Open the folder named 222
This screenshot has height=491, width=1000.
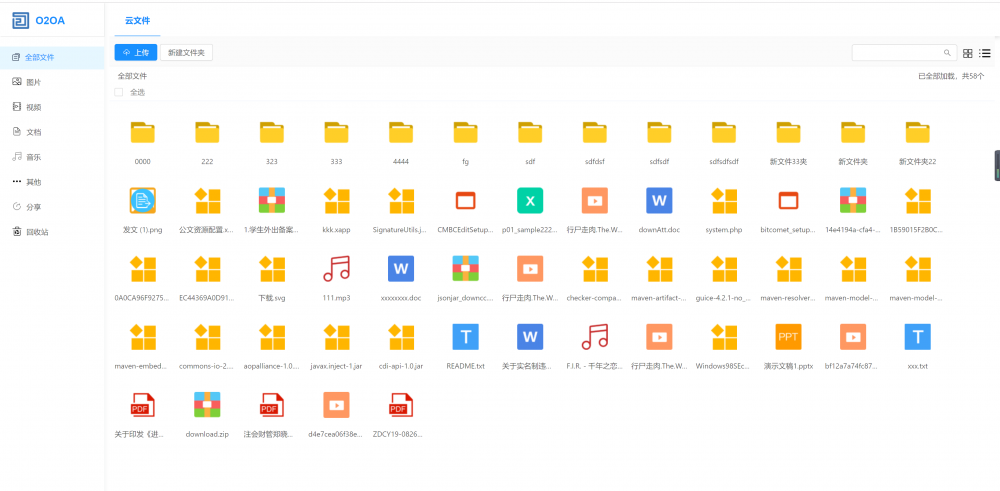(x=207, y=132)
